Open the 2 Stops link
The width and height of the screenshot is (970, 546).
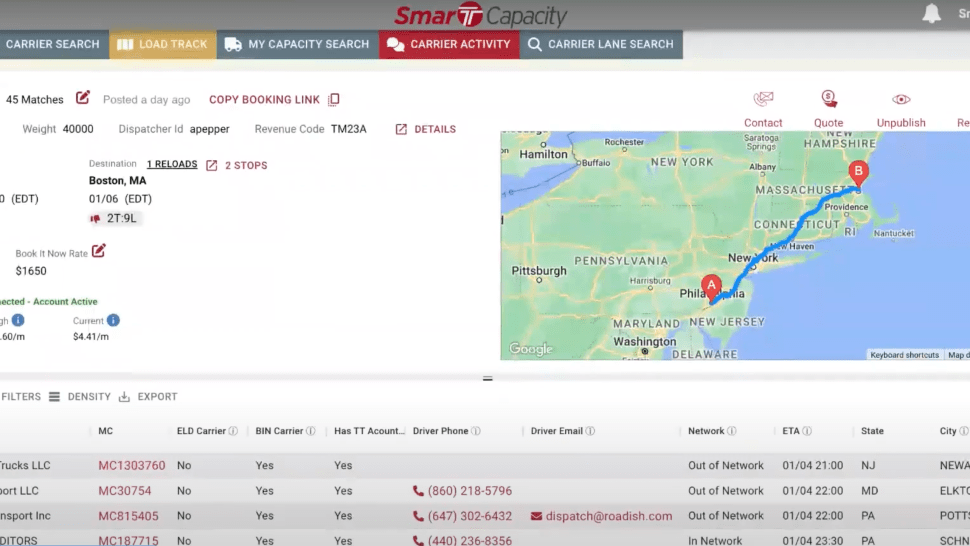pos(246,165)
